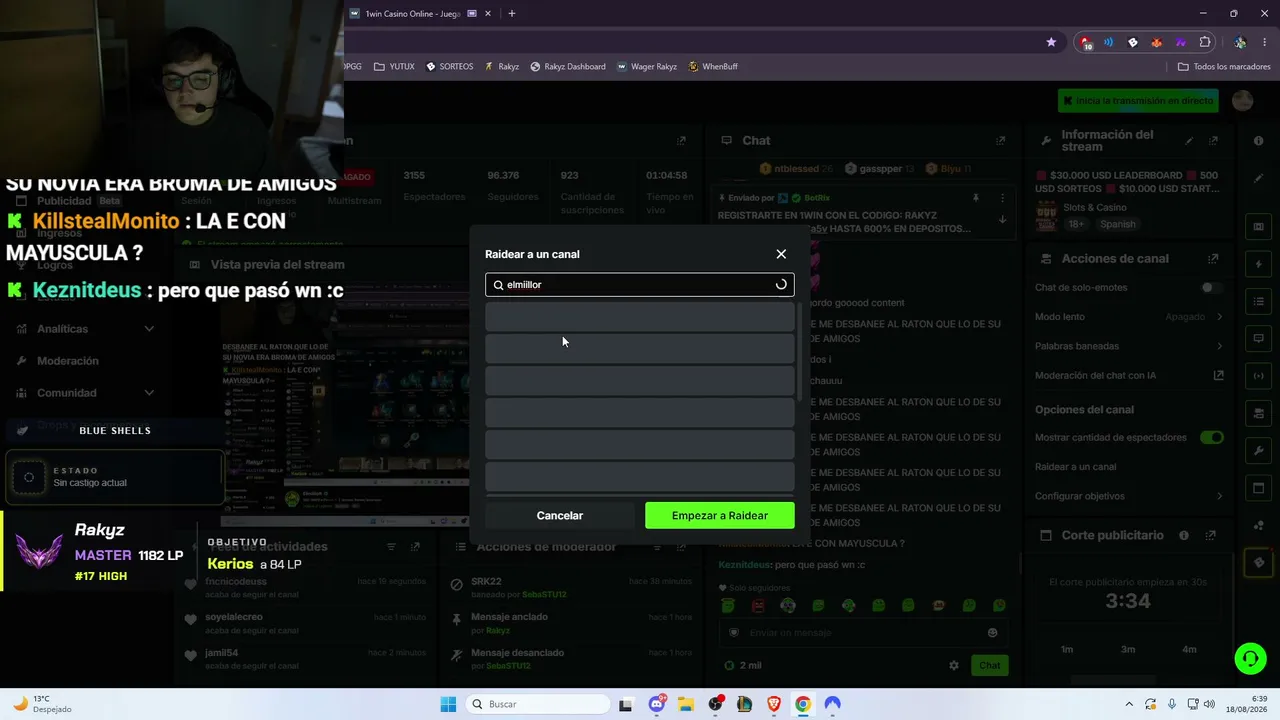Click Inicia la transmisión en directo button
The height and width of the screenshot is (720, 1280).
1138,101
